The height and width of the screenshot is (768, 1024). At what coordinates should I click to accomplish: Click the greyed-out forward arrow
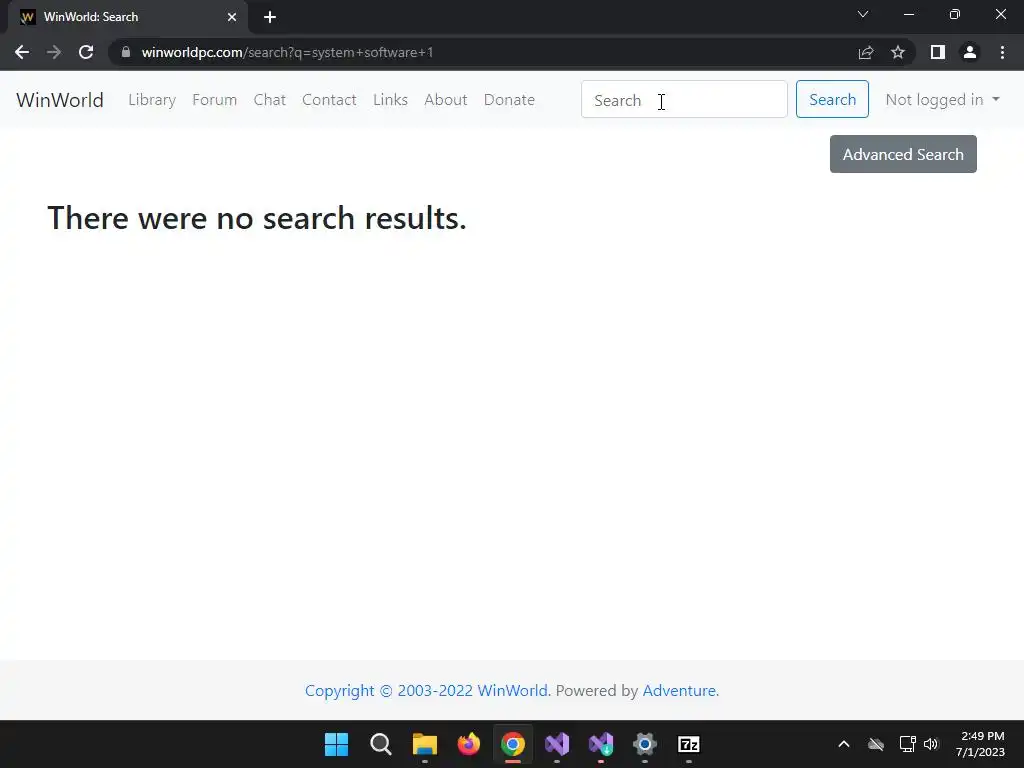(x=54, y=52)
